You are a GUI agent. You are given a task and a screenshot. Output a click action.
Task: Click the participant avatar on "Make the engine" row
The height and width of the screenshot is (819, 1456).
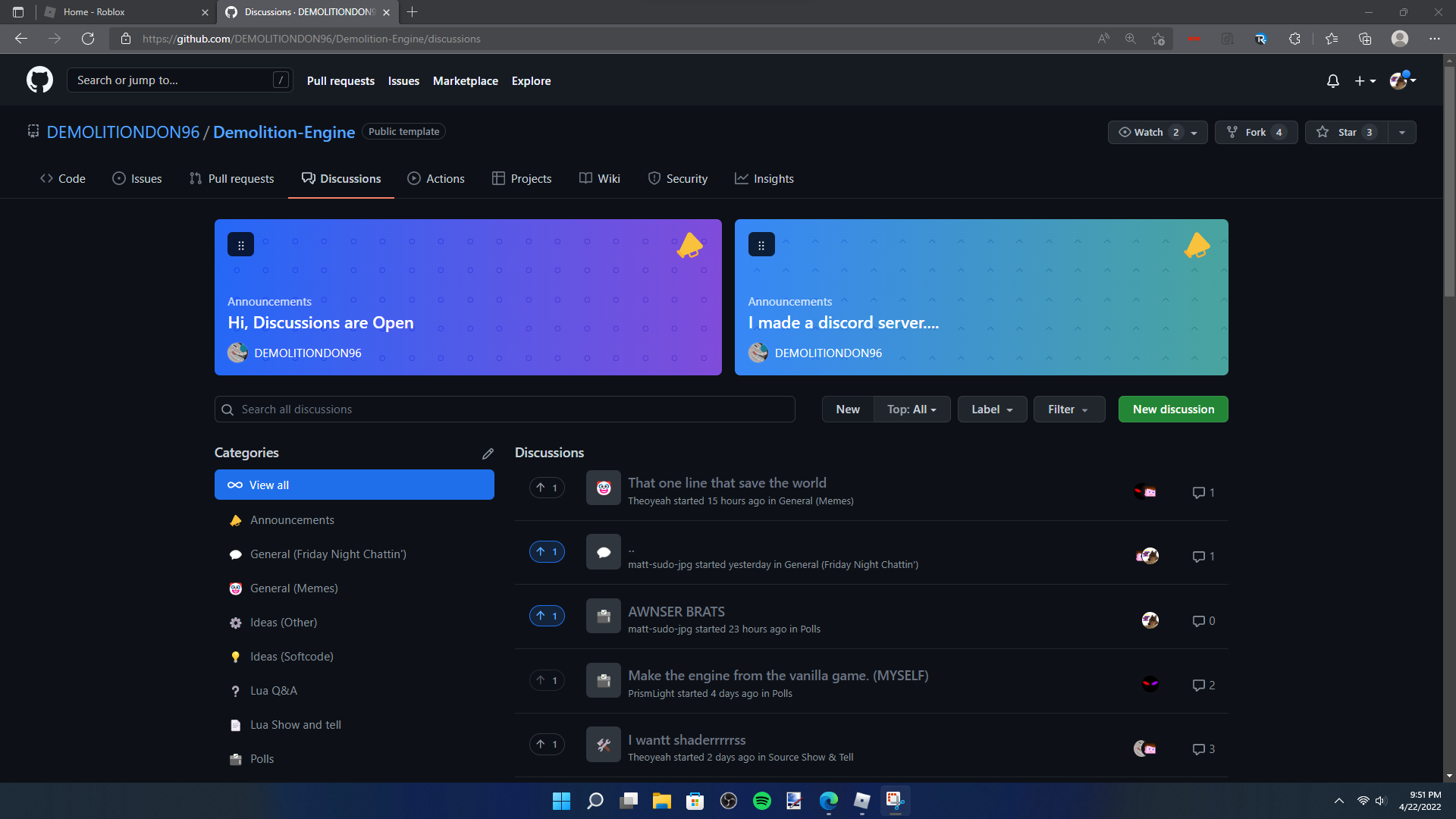1150,684
